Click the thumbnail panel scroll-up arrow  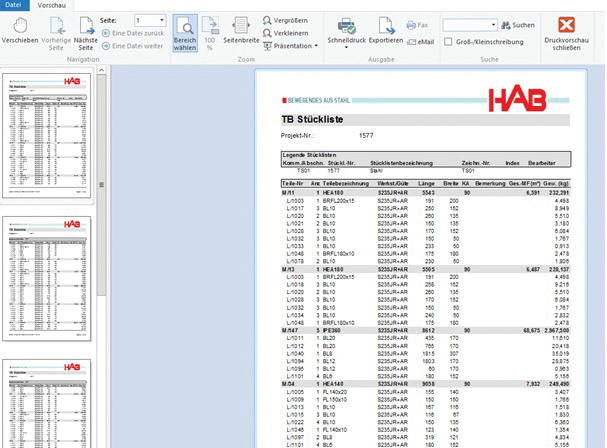(101, 70)
